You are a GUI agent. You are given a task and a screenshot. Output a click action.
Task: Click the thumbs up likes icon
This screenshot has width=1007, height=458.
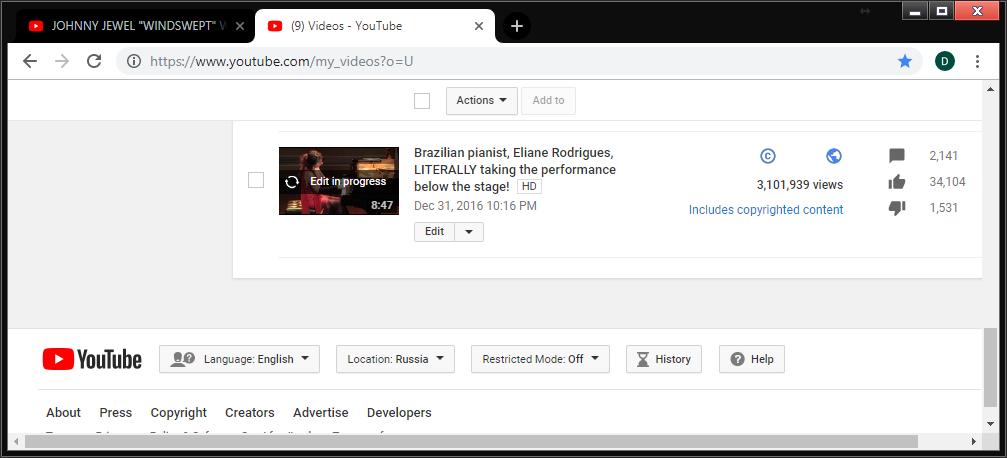[897, 182]
